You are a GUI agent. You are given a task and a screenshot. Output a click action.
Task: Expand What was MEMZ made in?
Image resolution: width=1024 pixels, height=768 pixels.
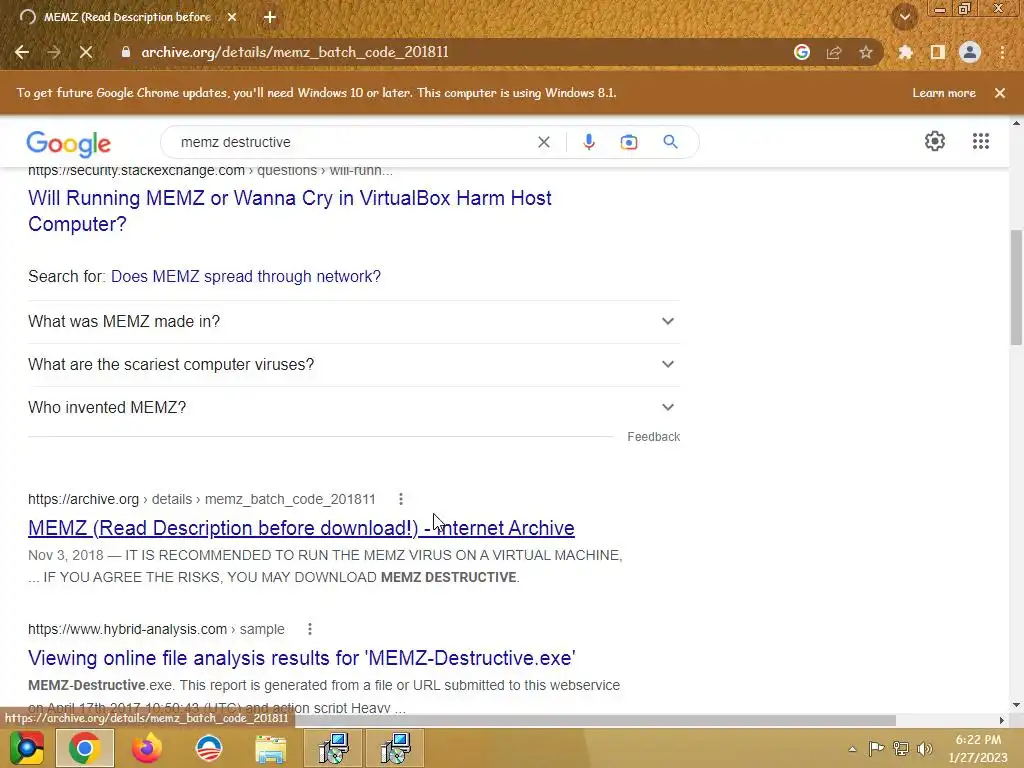(x=353, y=321)
